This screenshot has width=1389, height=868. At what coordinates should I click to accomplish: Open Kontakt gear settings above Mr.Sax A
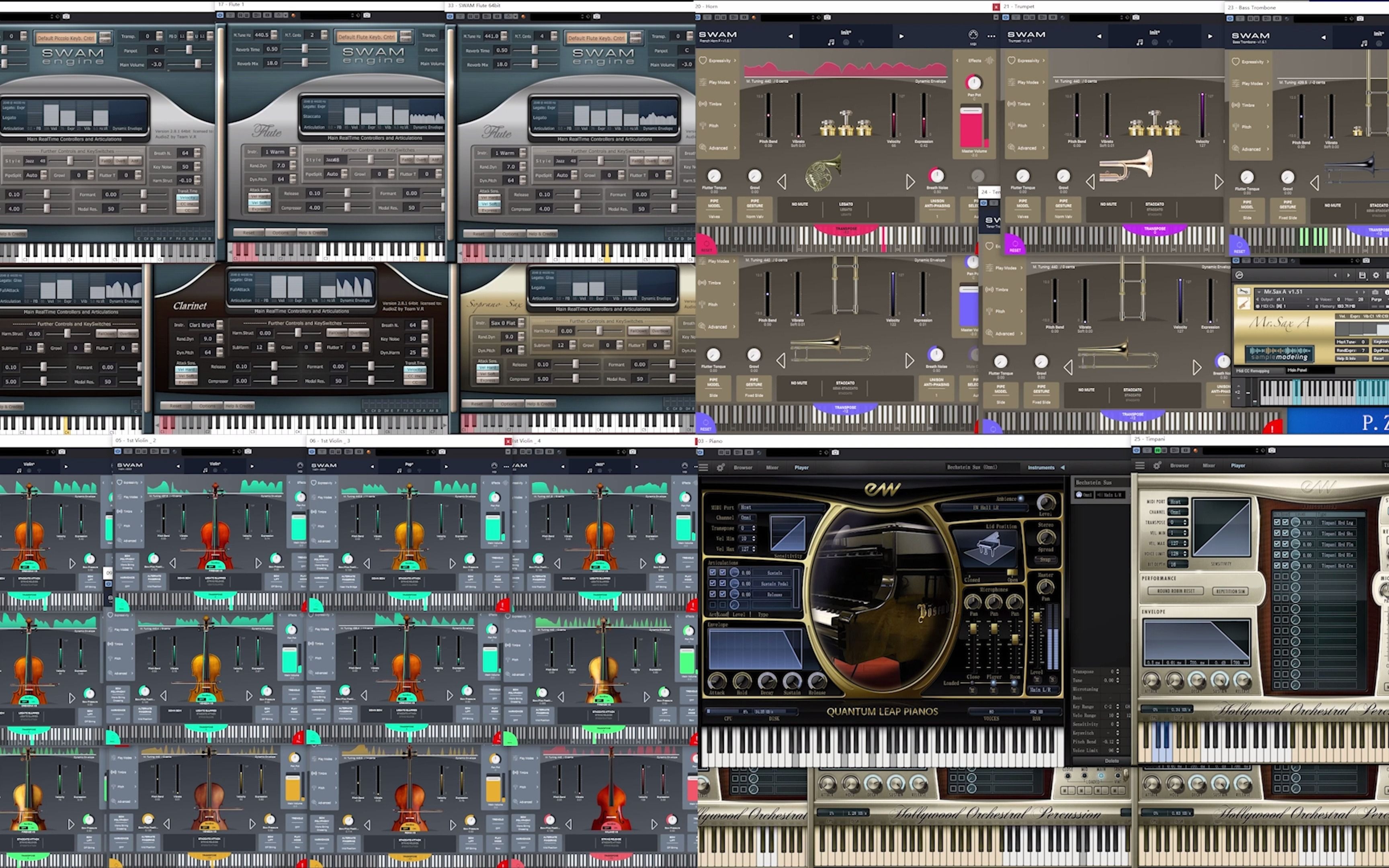click(x=1375, y=276)
